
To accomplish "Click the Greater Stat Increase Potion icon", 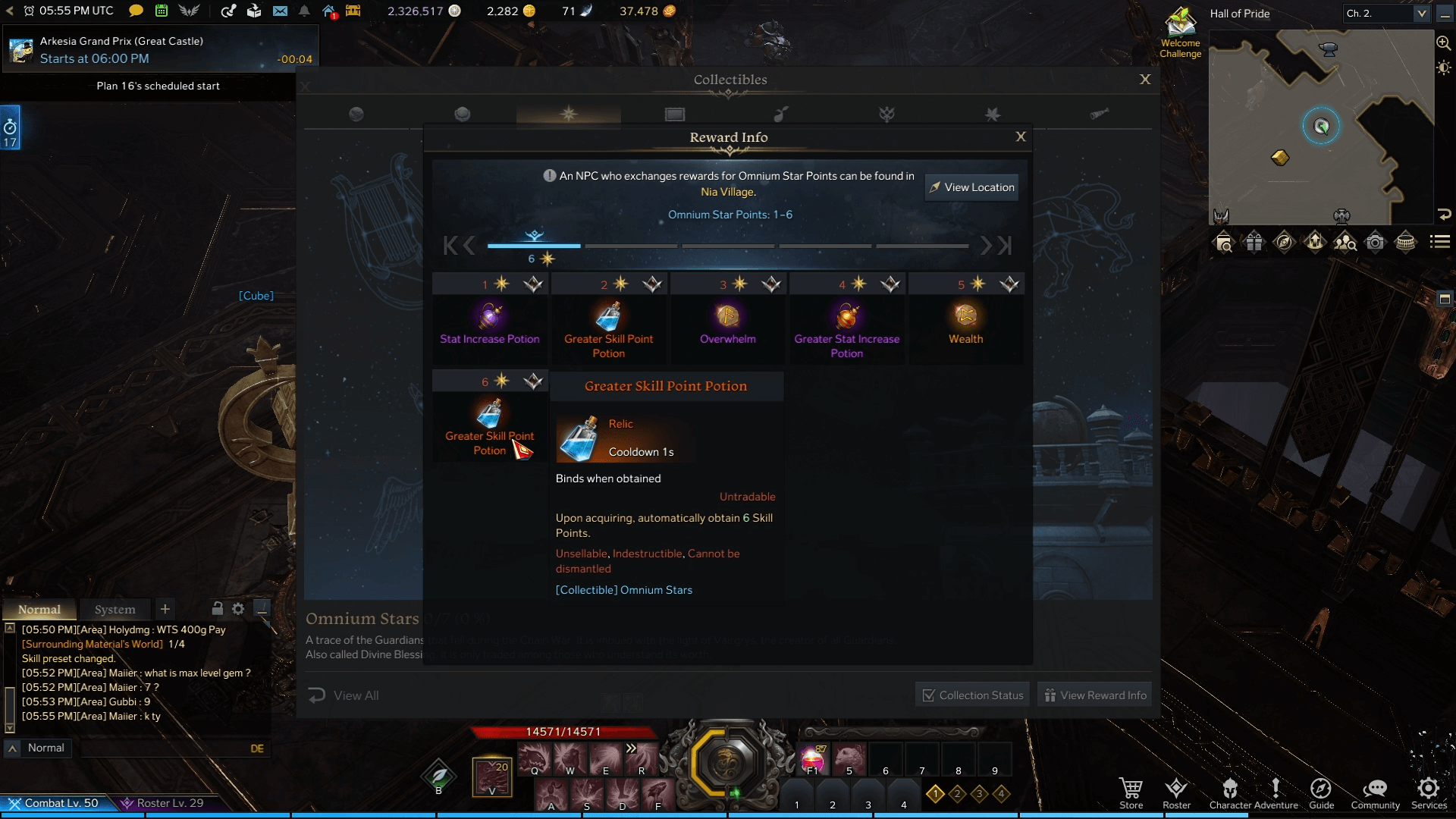I will pos(847,315).
